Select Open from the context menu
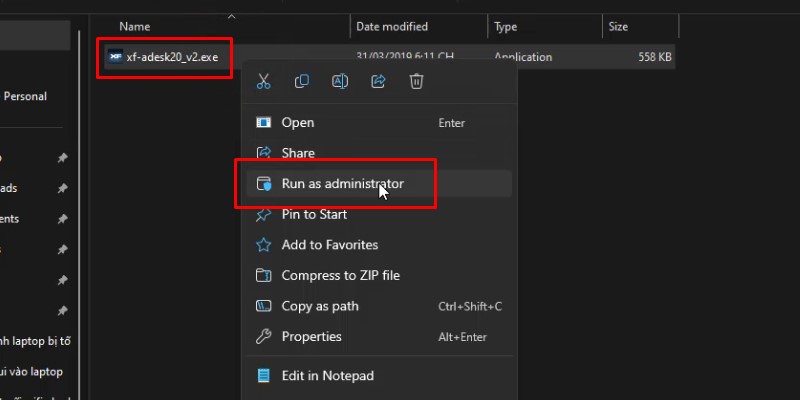 click(x=298, y=123)
